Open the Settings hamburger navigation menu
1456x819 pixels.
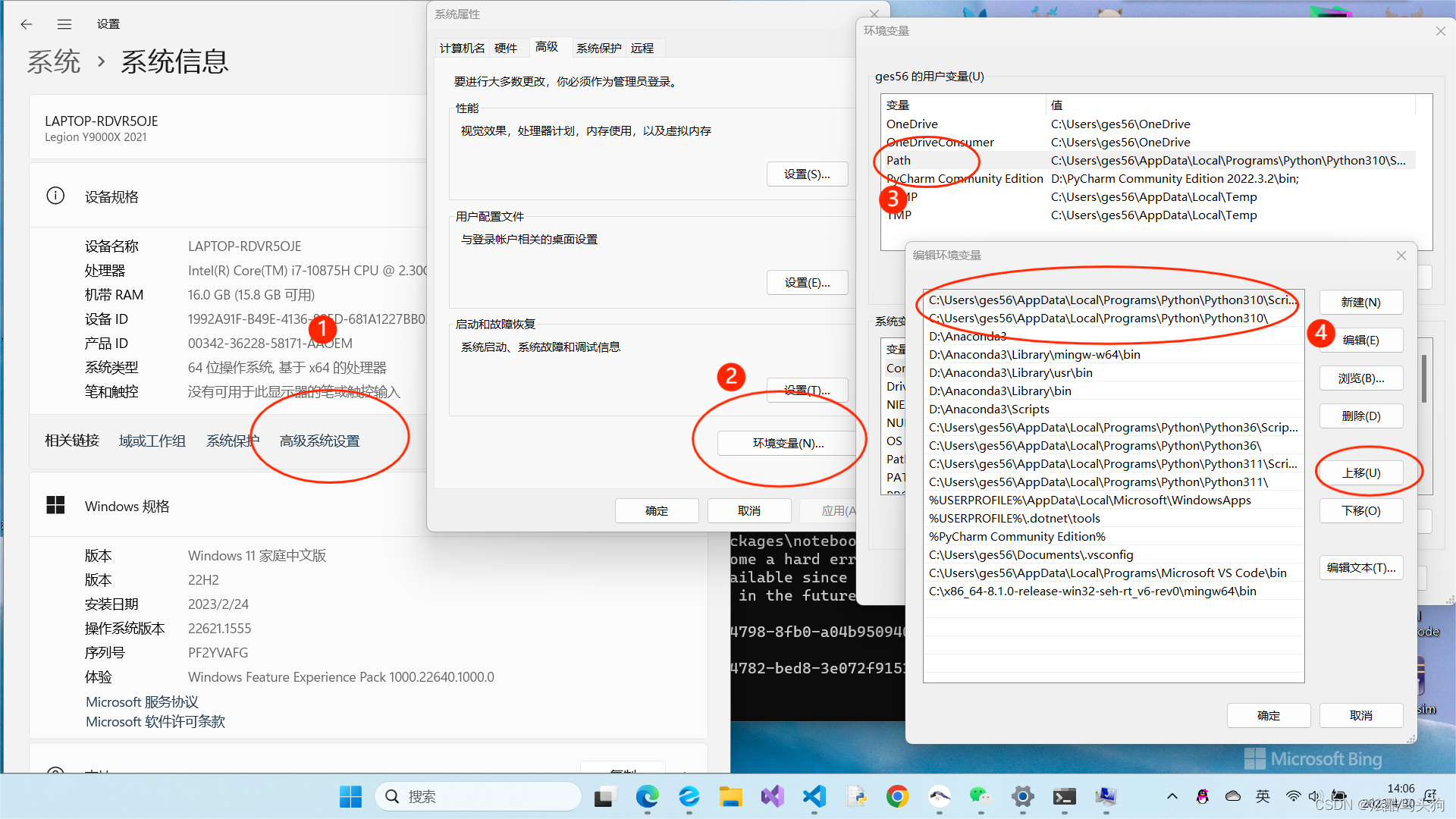(64, 24)
